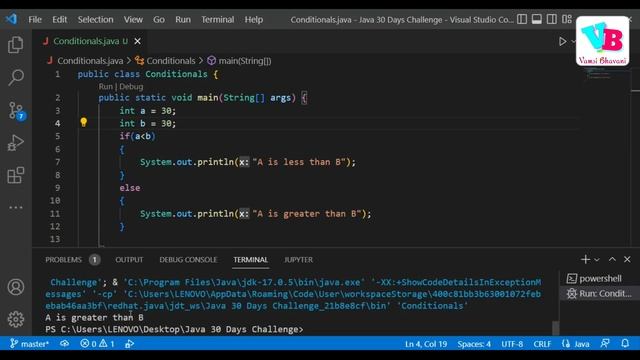
Task: Click Debug CodeLens above main method
Action: point(131,87)
